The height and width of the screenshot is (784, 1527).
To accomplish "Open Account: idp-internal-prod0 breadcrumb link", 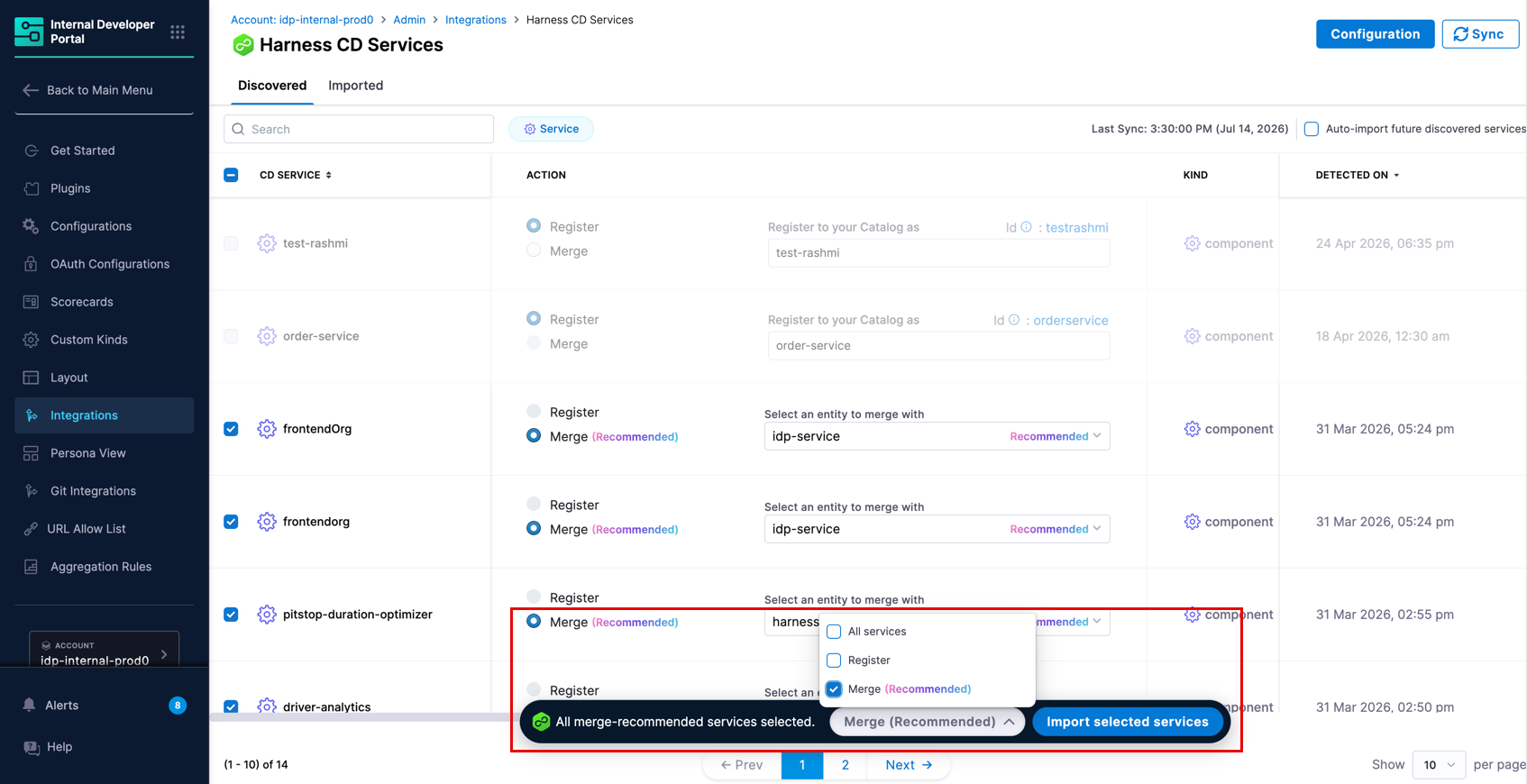I will click(302, 20).
